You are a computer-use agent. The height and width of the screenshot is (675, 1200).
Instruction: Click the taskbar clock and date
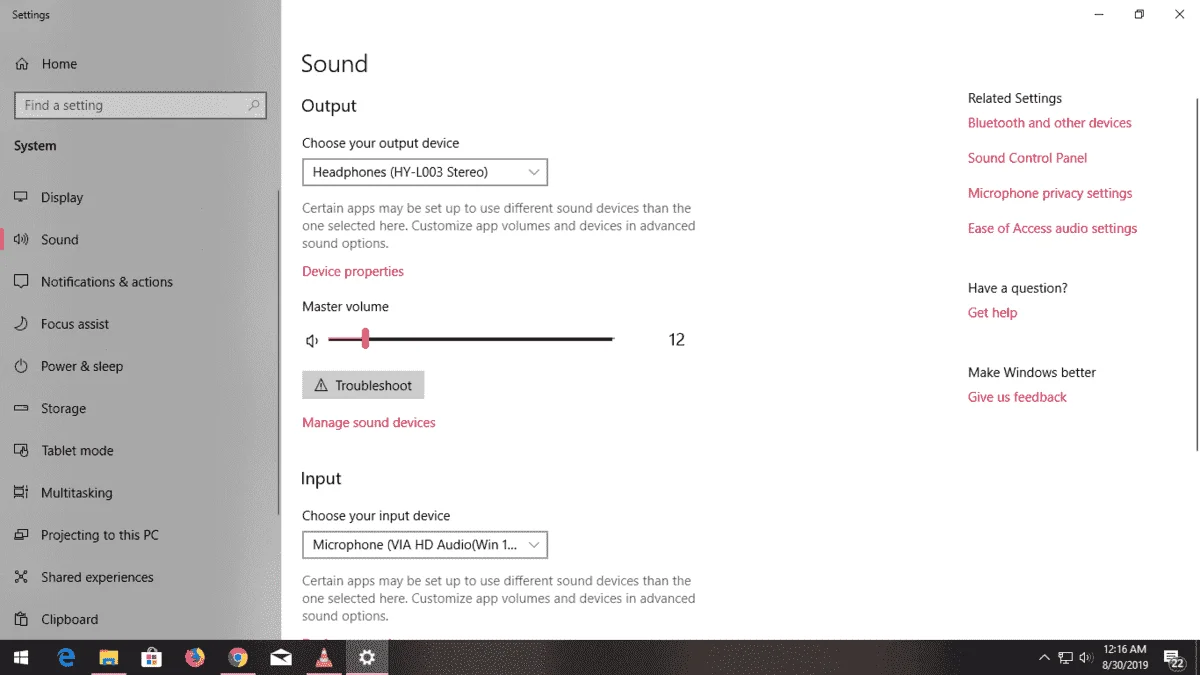tap(1127, 657)
